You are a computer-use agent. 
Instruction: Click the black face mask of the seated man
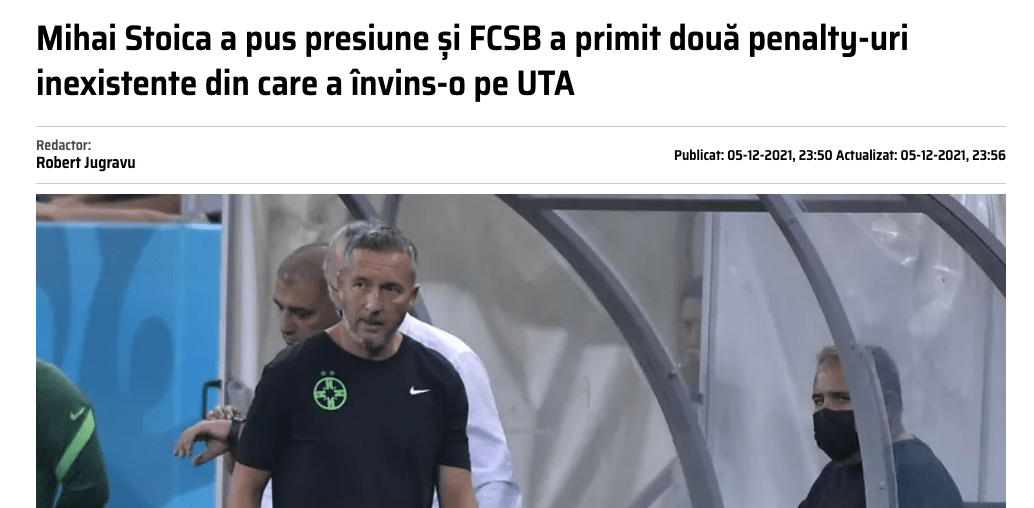point(835,434)
